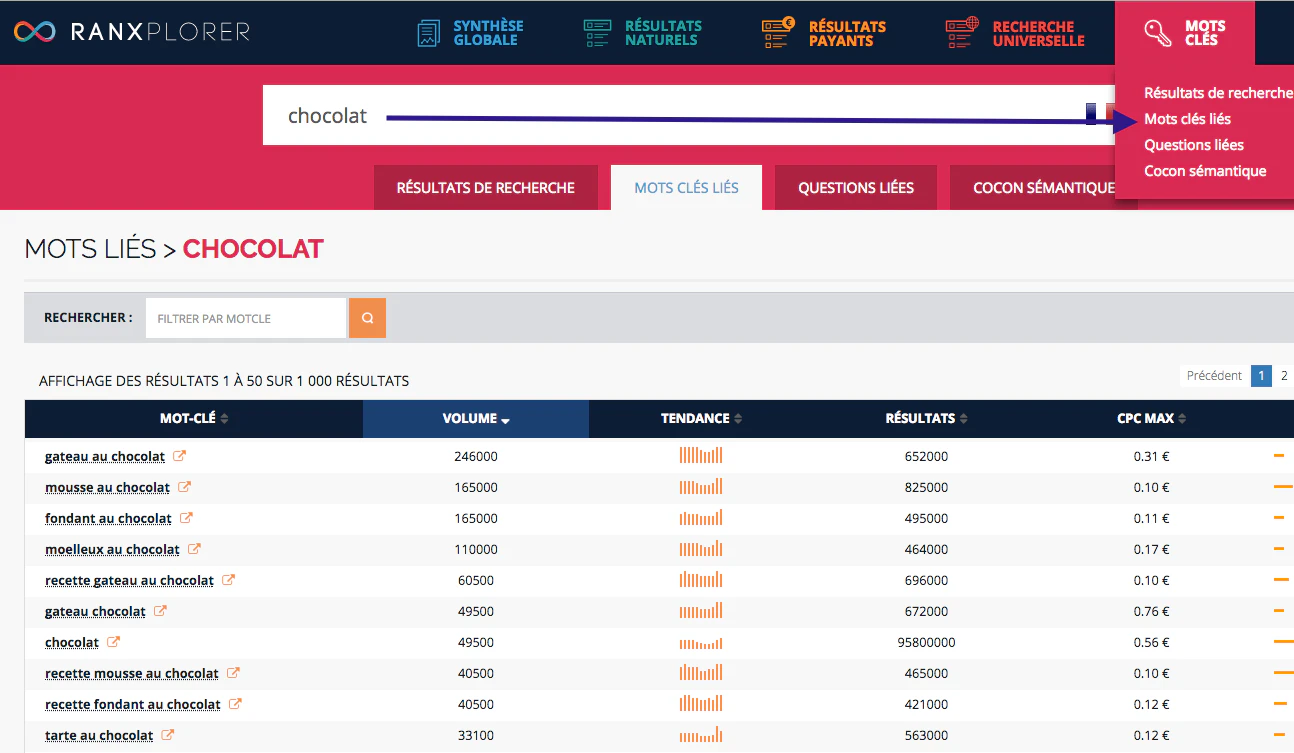The width and height of the screenshot is (1294, 753).
Task: Choose Questions liées in dropdown menu
Action: coord(1194,145)
